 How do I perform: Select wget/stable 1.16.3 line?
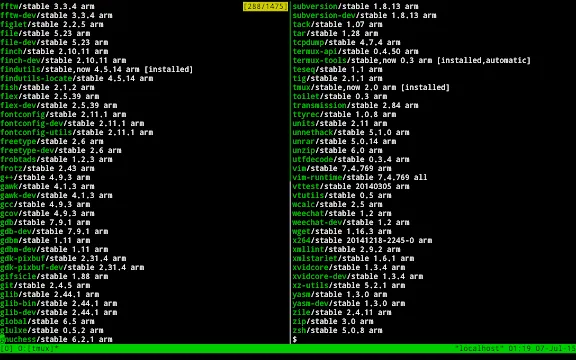(x=342, y=231)
